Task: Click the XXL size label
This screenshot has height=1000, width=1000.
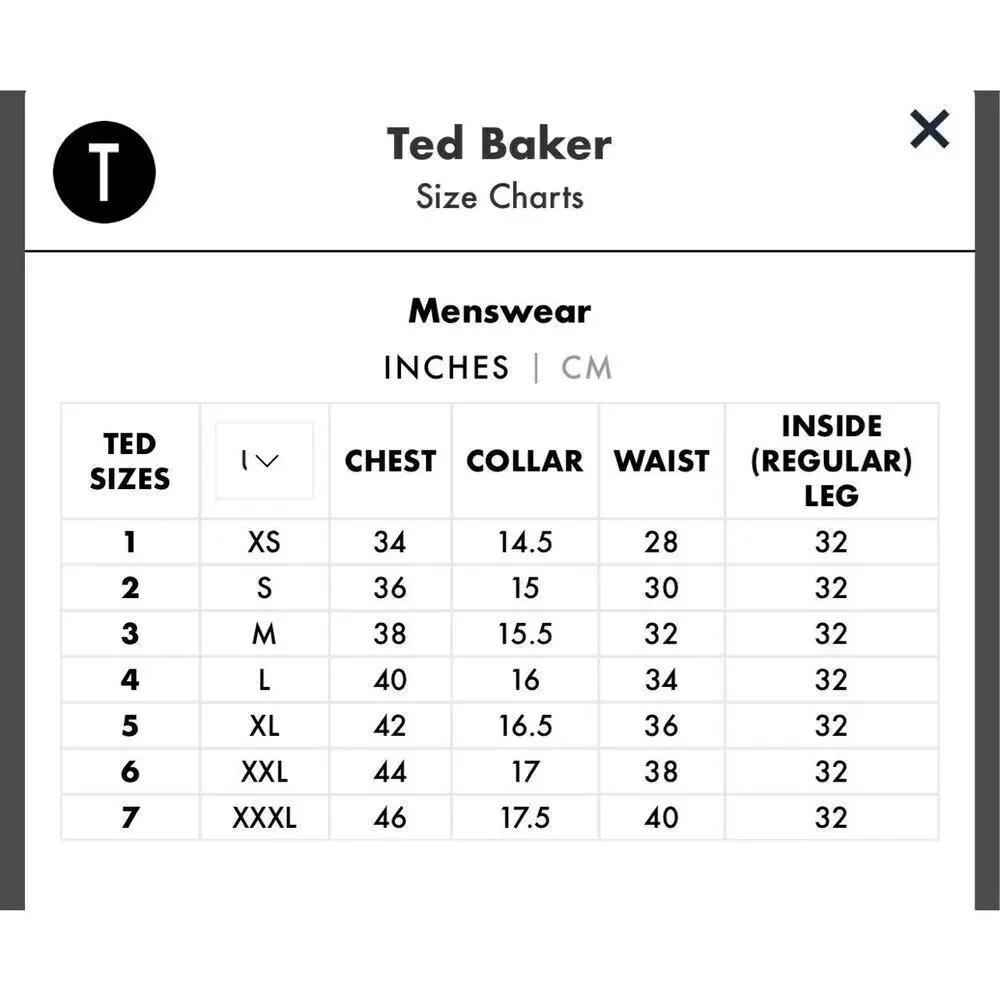Action: click(264, 772)
